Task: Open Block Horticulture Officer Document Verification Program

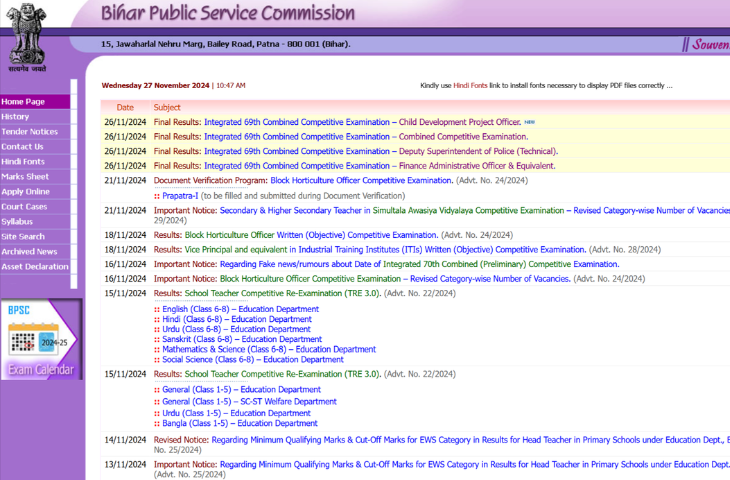Action: [362, 180]
